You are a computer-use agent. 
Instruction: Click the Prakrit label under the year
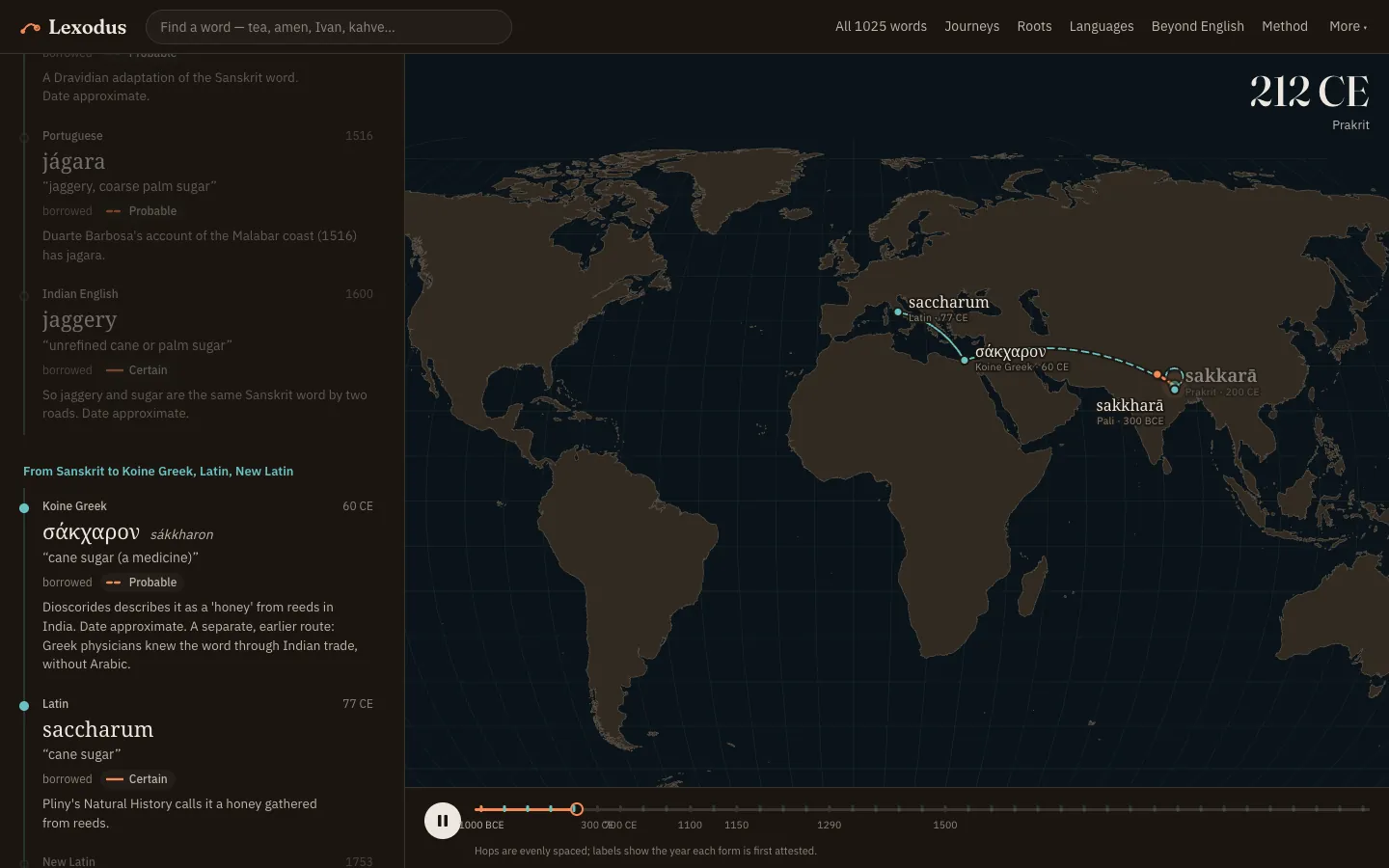tap(1350, 125)
